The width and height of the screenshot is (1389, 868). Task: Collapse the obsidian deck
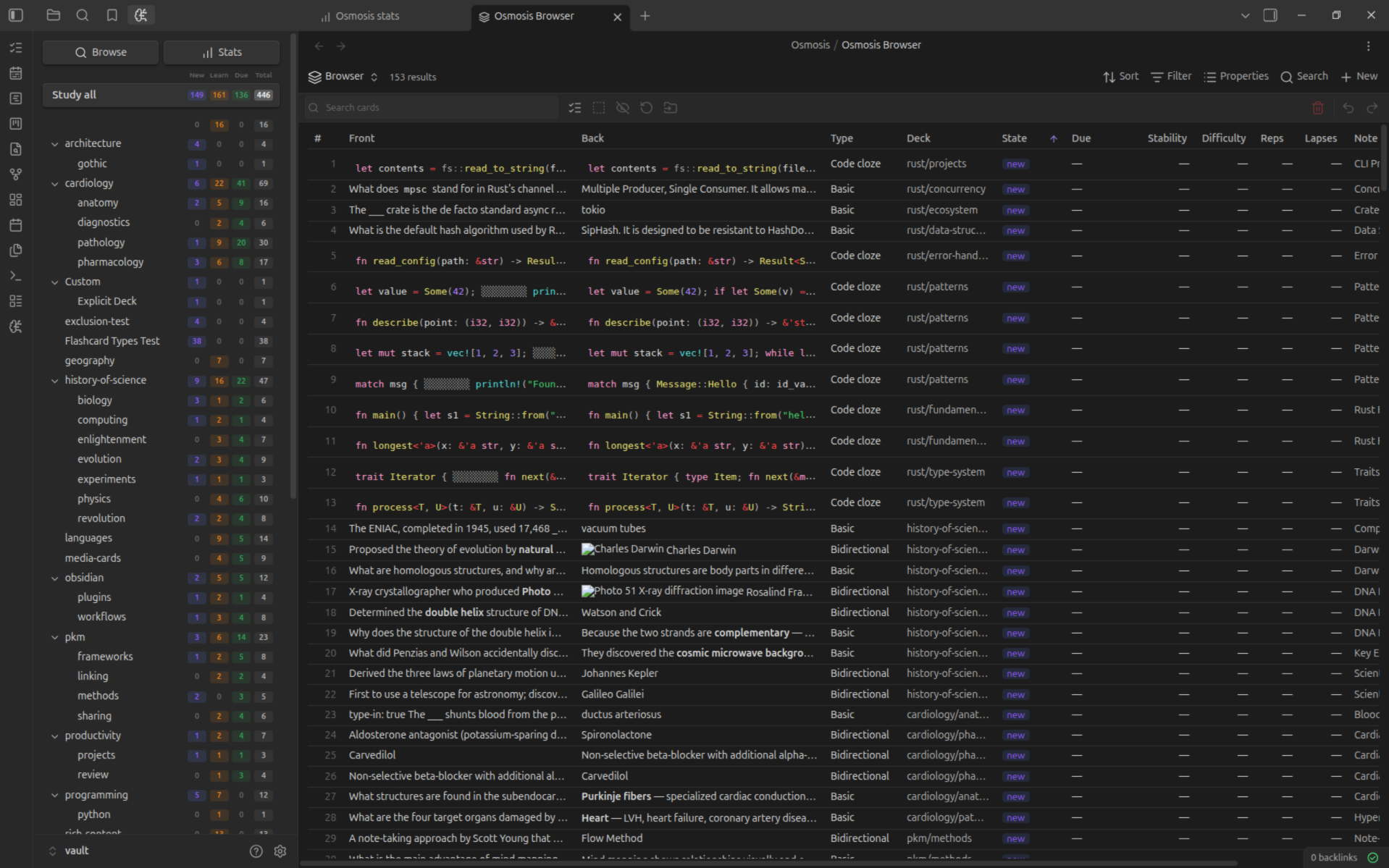tap(54, 578)
